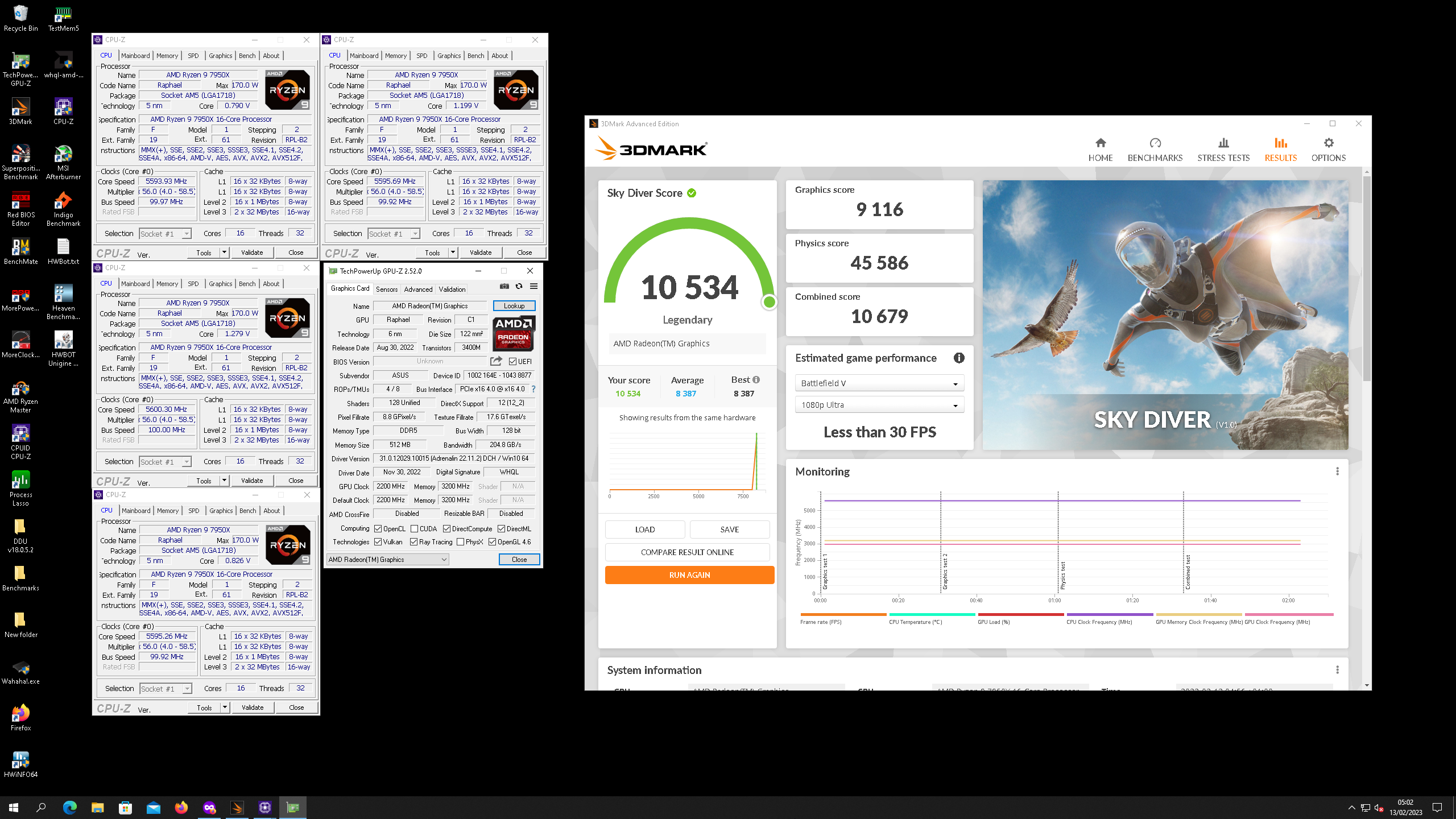Open Firefox from the Windows taskbar

pos(181,808)
